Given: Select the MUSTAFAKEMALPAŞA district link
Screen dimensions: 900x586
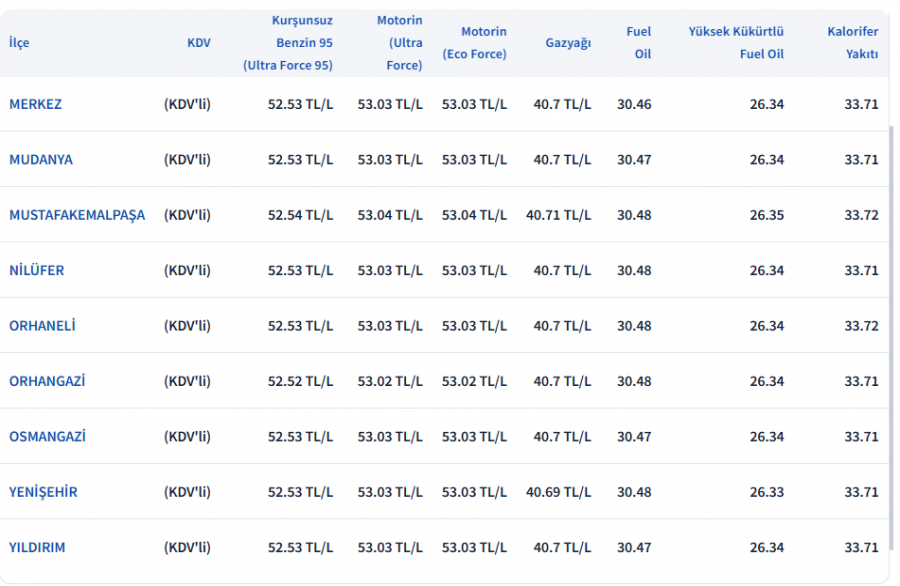Looking at the screenshot, I should pos(77,215).
